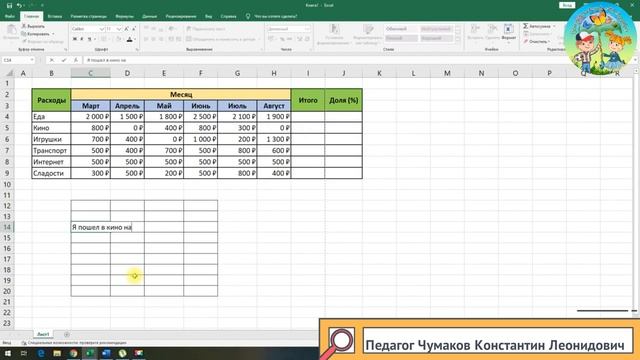The width and height of the screenshot is (640, 360).
Task: Open the Chrome taskbar icon
Action: click(x=73, y=353)
